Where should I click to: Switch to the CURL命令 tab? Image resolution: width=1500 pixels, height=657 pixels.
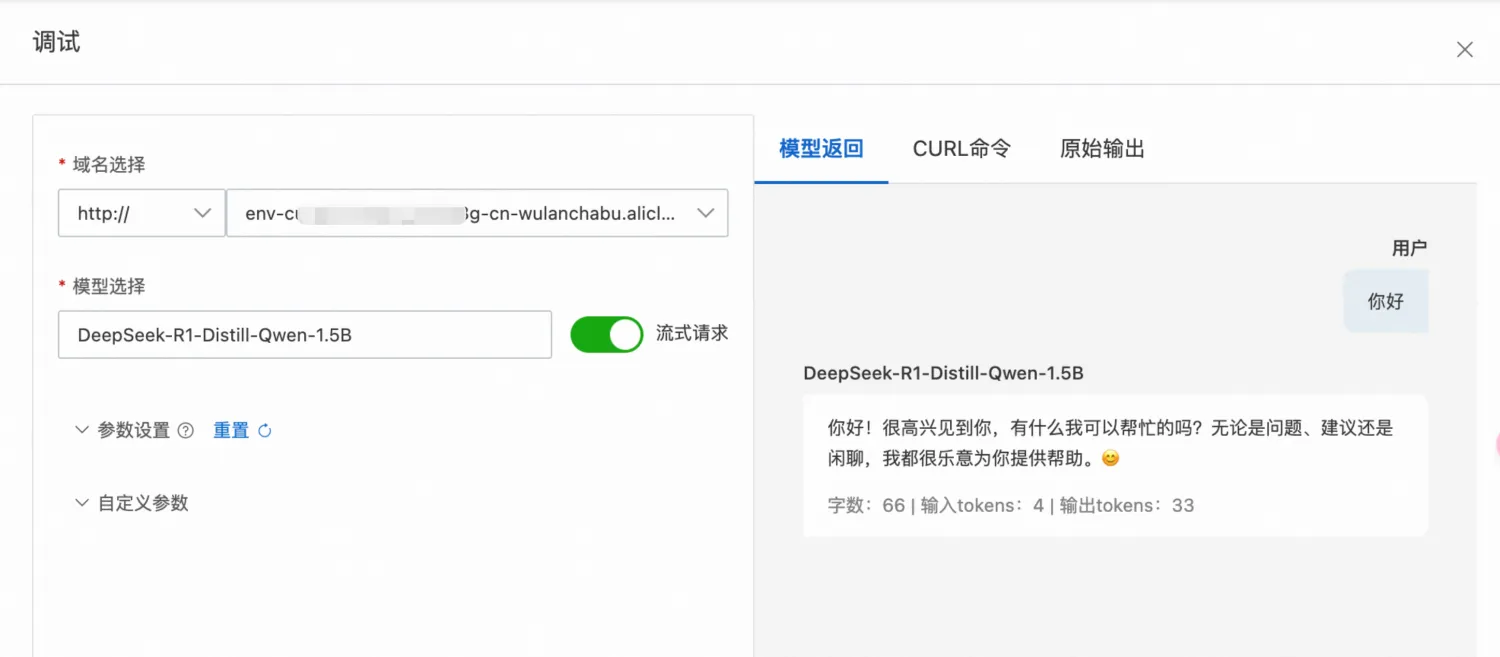pos(962,149)
